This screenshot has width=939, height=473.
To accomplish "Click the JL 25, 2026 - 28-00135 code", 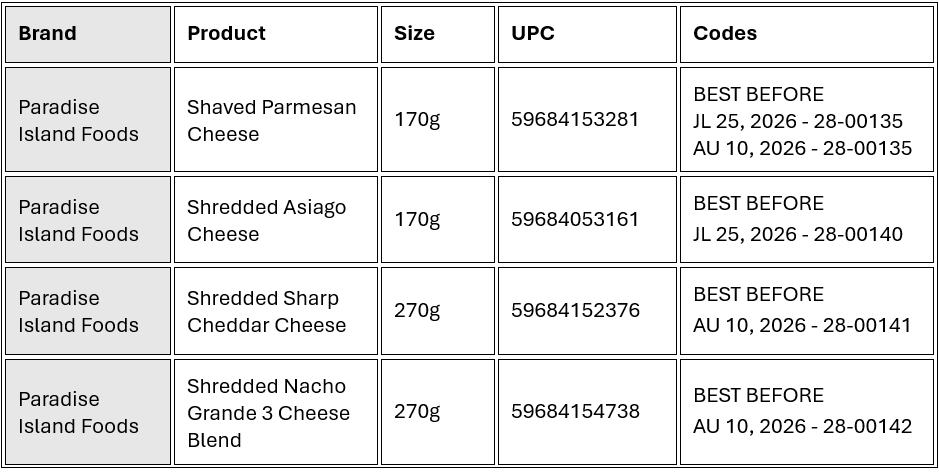I will click(x=797, y=121).
